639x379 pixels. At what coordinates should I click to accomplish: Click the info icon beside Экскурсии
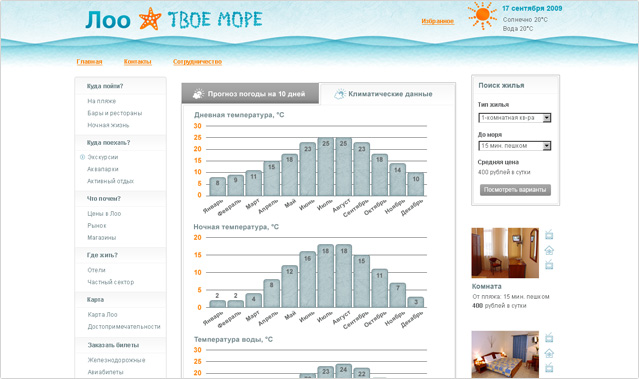tap(82, 157)
